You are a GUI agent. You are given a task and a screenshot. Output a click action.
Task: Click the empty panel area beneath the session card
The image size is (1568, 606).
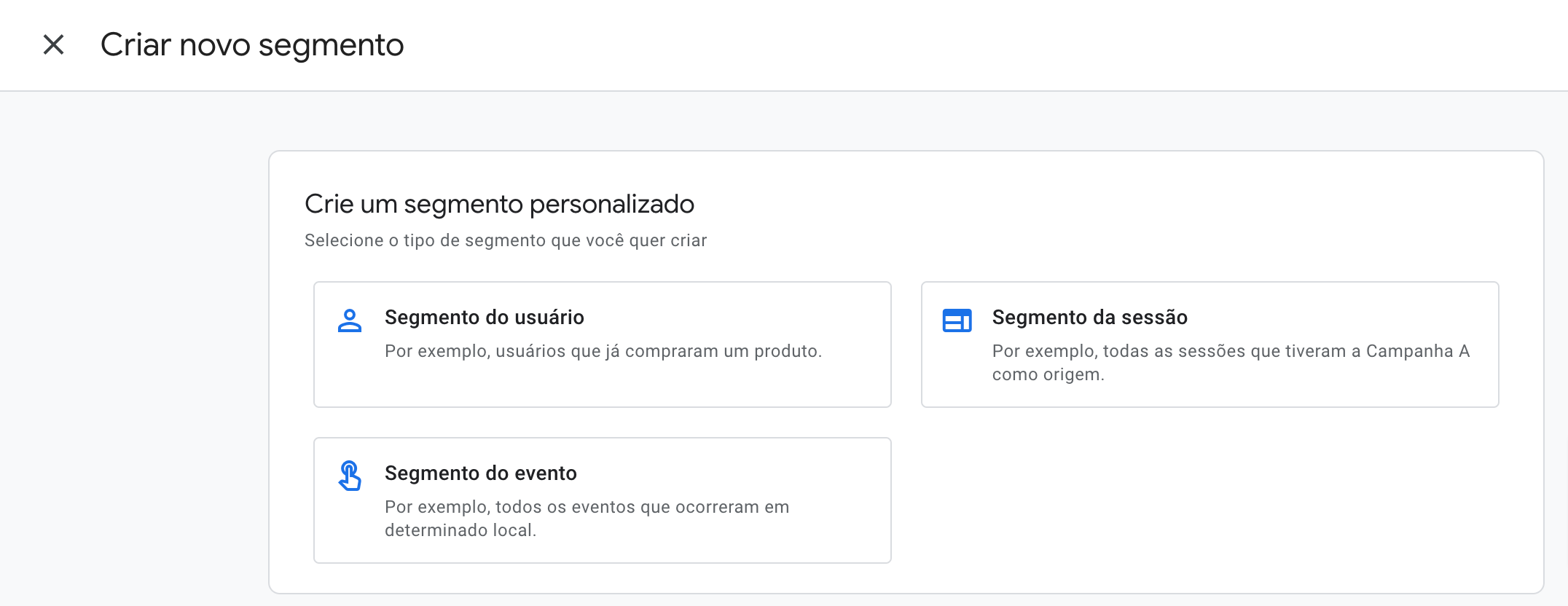[x=1210, y=499]
